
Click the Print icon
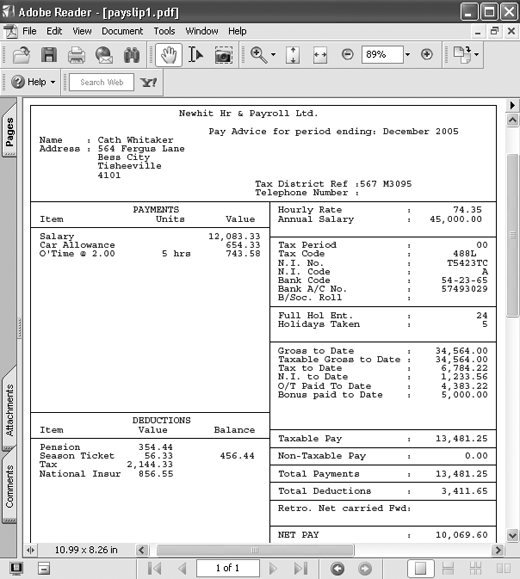(76, 55)
